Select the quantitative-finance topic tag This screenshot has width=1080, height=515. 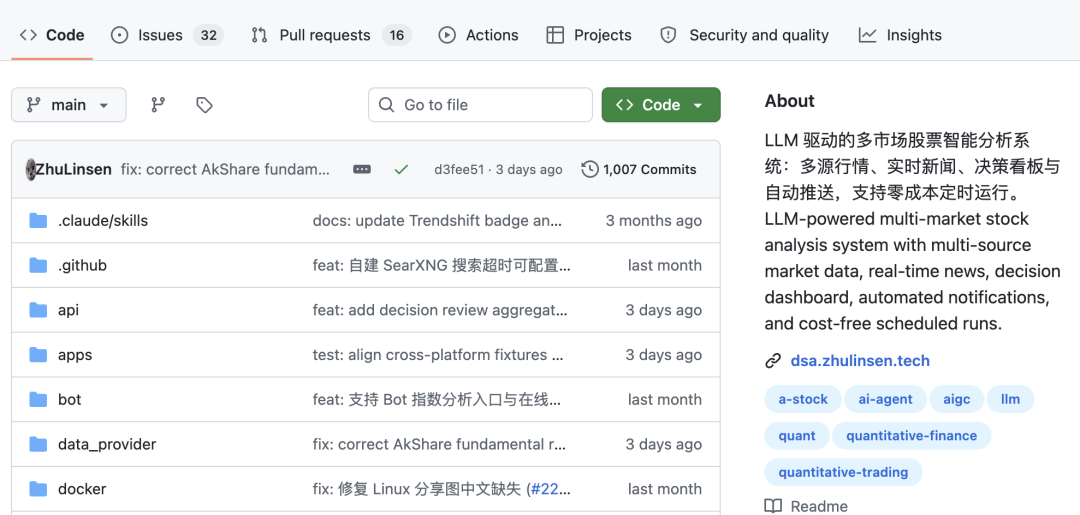coord(912,436)
